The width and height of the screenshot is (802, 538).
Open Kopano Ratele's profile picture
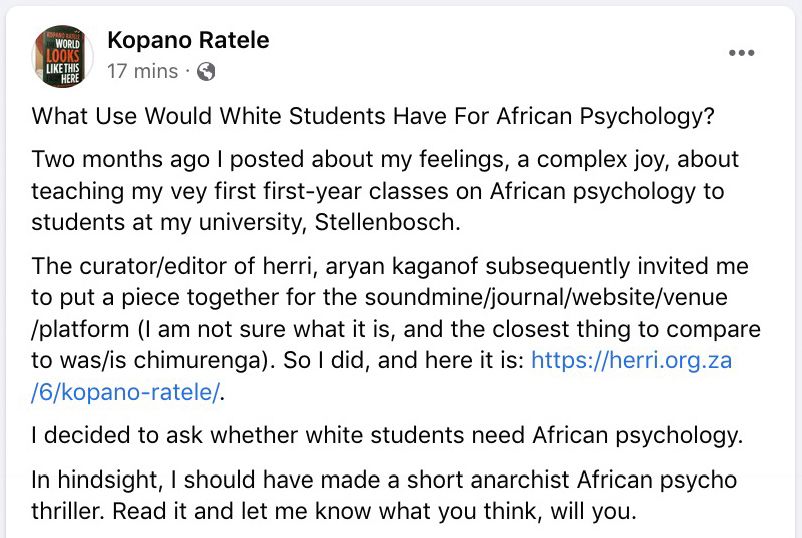click(x=63, y=57)
